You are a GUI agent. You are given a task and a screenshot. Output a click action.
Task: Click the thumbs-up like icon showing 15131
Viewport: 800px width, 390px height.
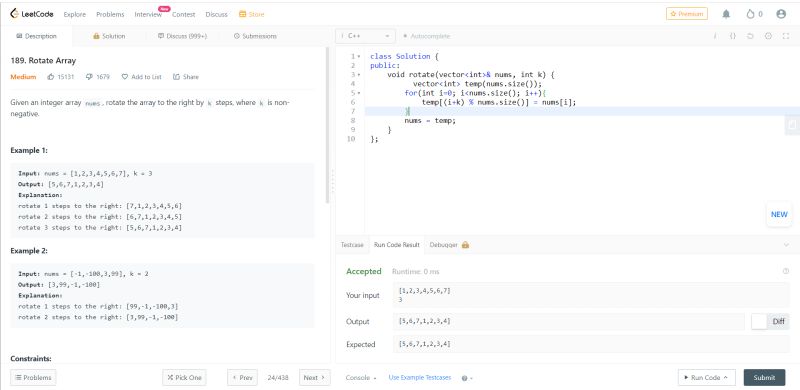point(51,77)
